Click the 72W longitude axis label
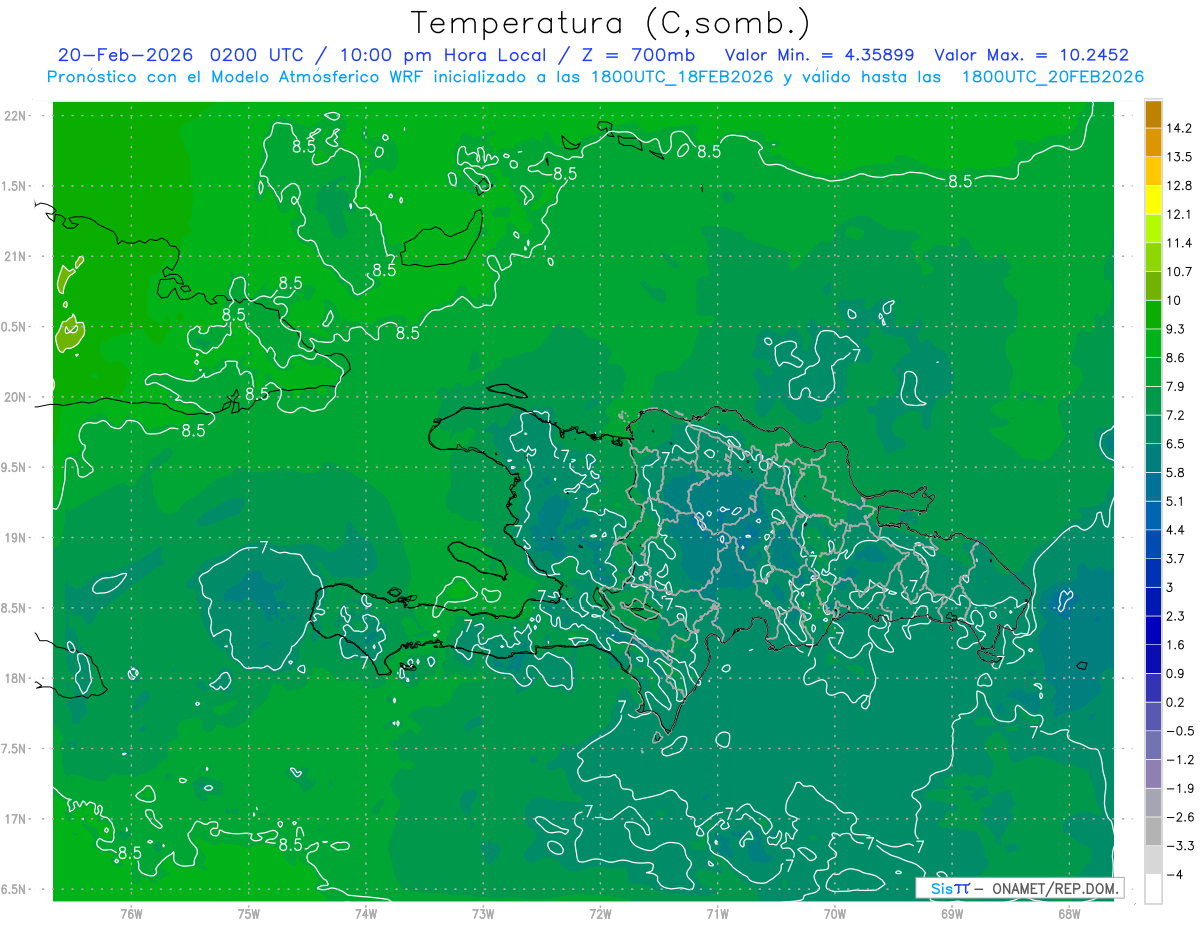The image size is (1200, 927). tap(600, 913)
